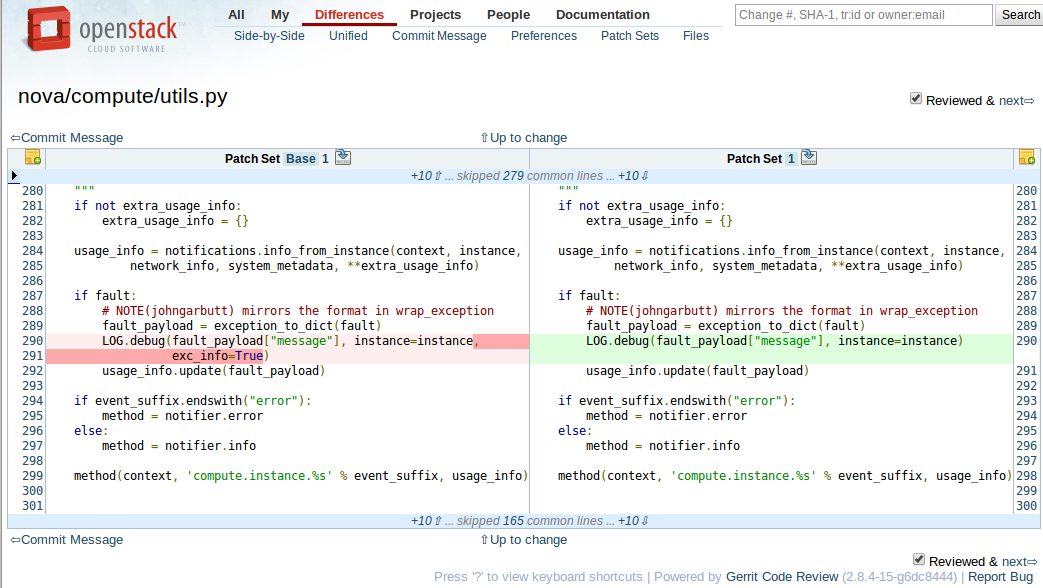Expand 10 lines above in top skipped bar
Viewport: 1043px width, 588px height.
tap(426, 176)
